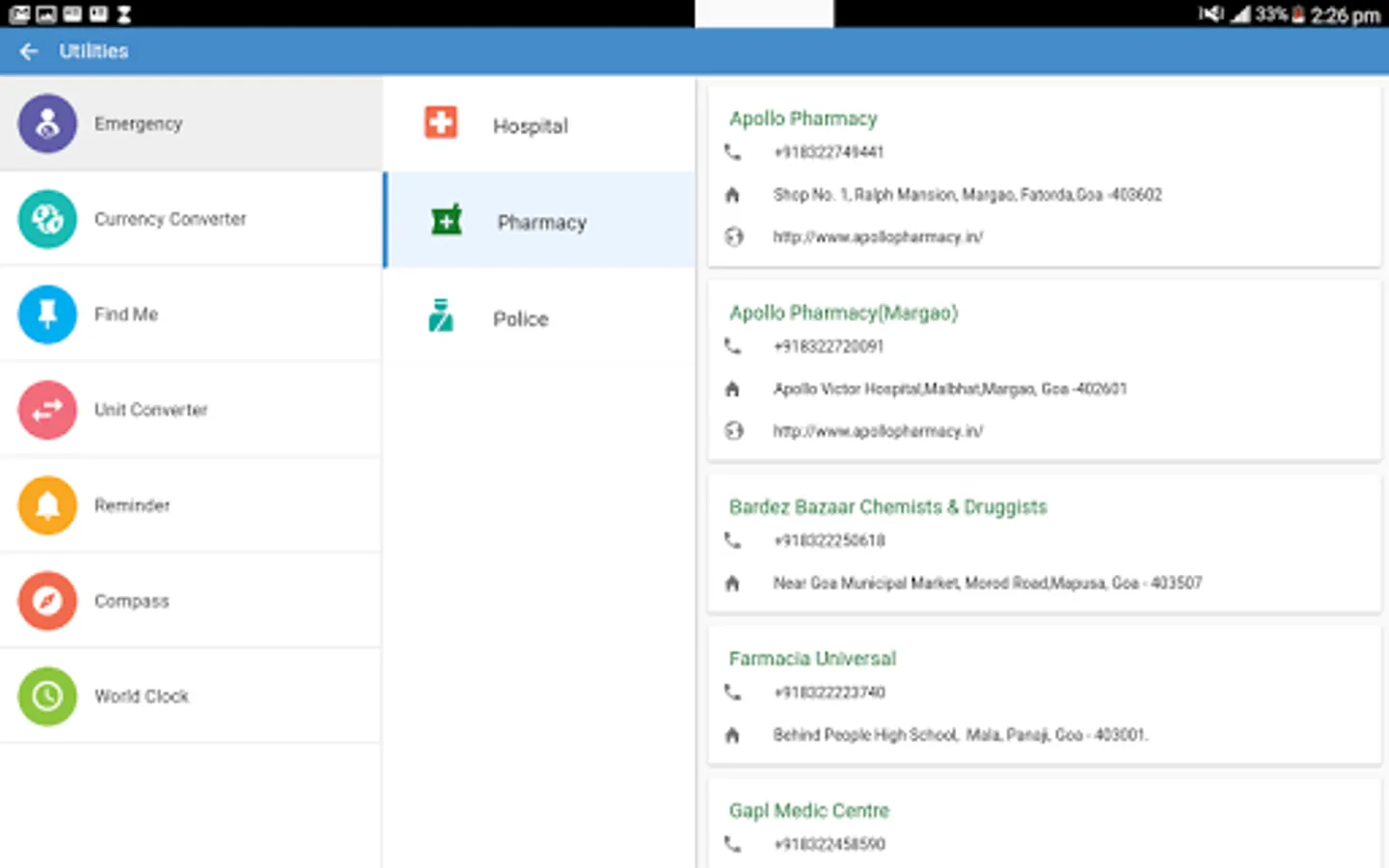Choose Emergency in the utilities list
The width and height of the screenshot is (1389, 868).
191,123
